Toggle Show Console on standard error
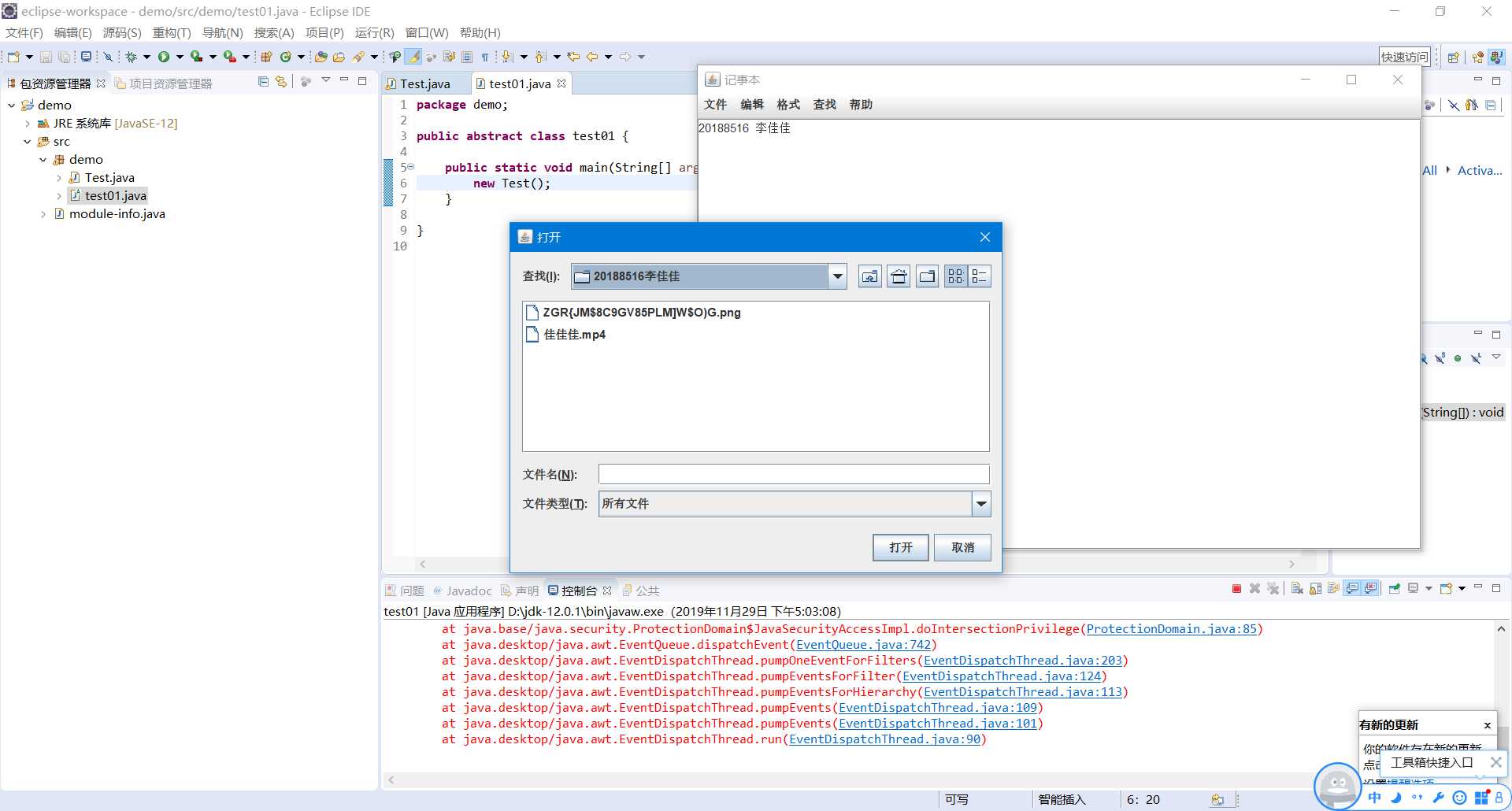The image size is (1512, 811). [1370, 588]
